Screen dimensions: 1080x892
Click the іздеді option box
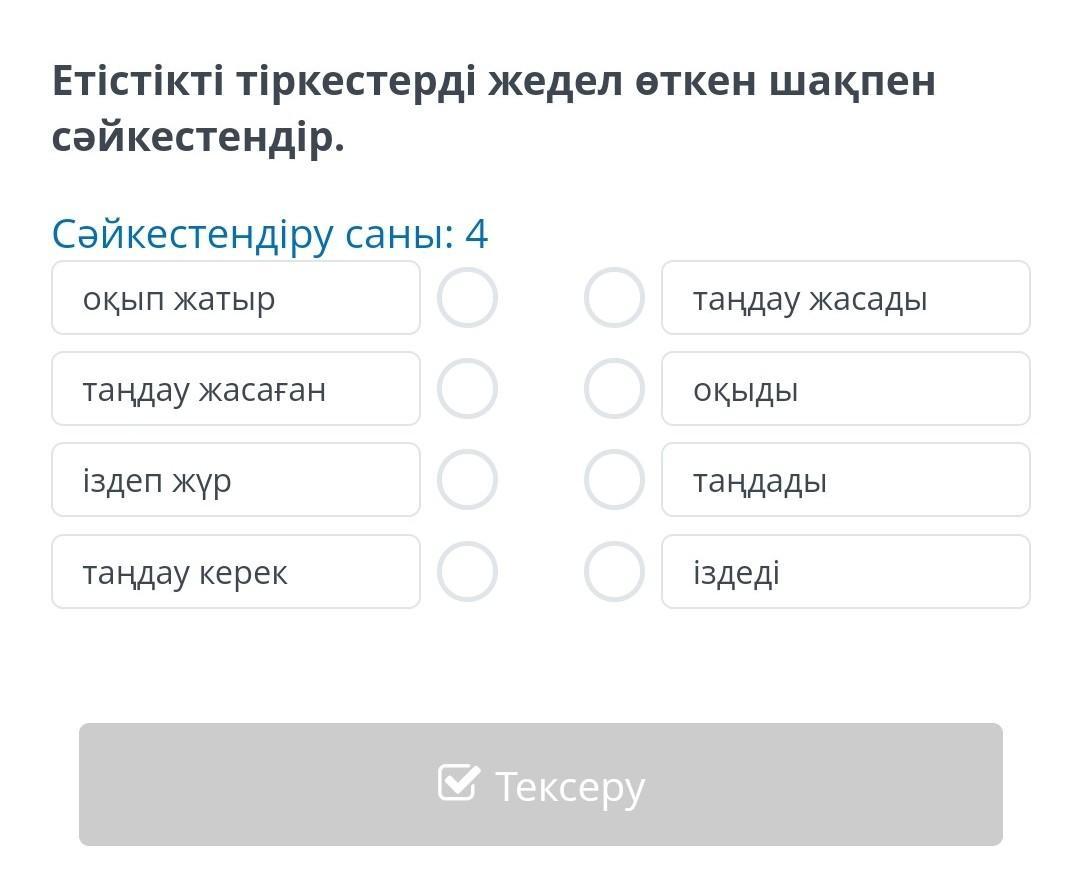[845, 572]
